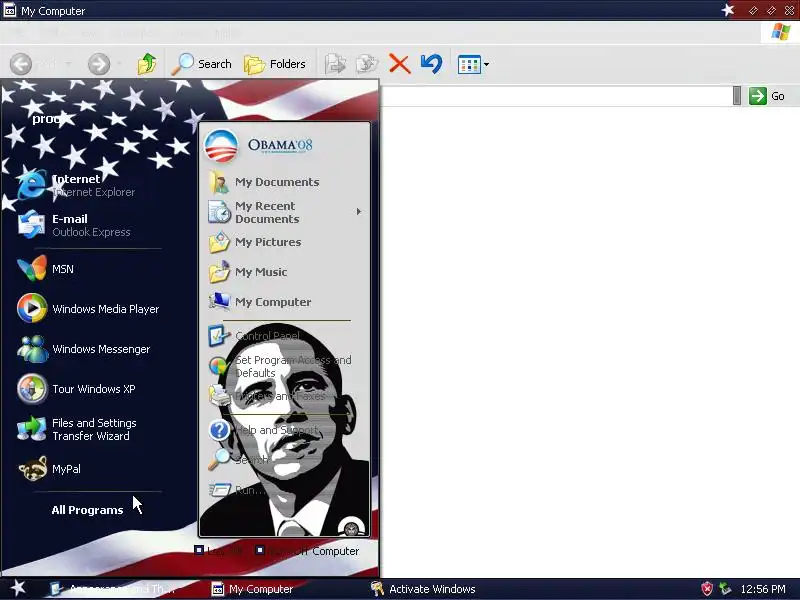The height and width of the screenshot is (600, 800).
Task: Click the Back arrow toolbar button
Action: pos(21,64)
